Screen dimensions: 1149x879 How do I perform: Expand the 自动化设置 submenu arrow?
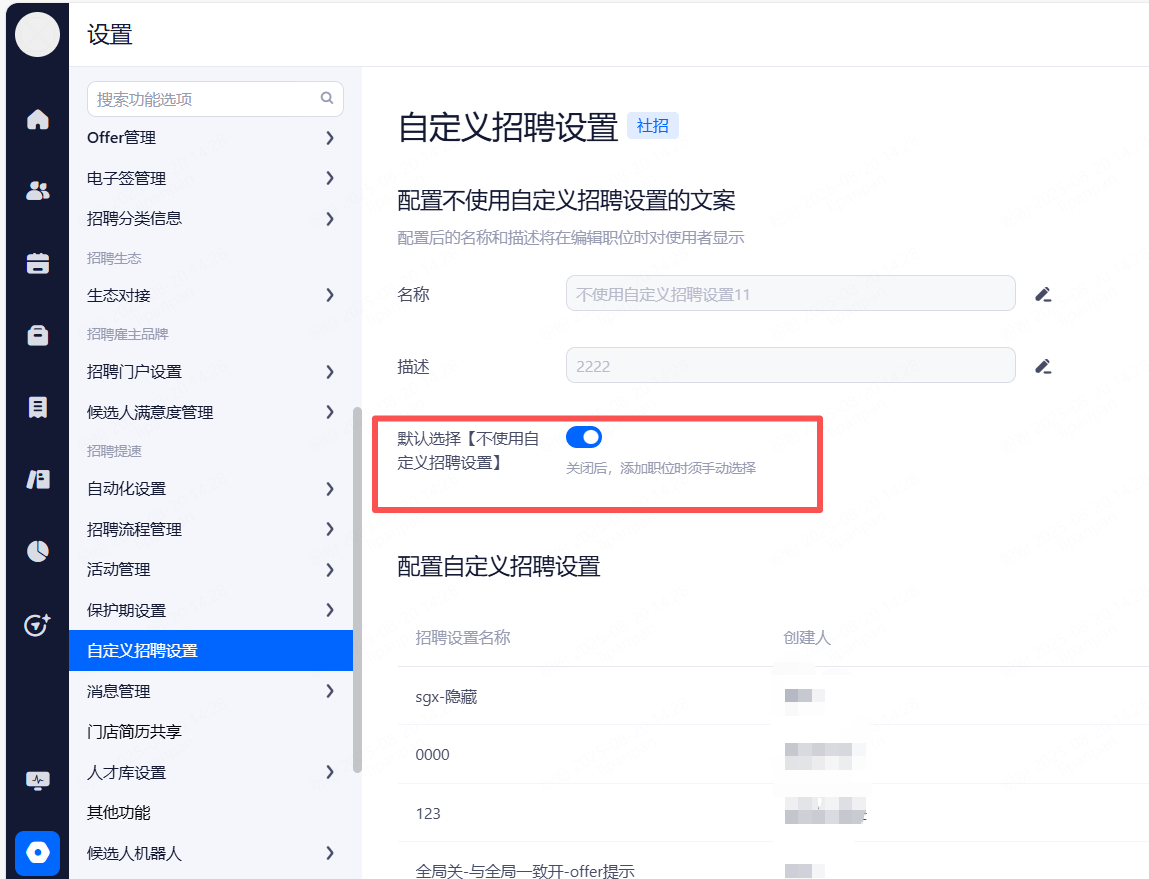[329, 489]
